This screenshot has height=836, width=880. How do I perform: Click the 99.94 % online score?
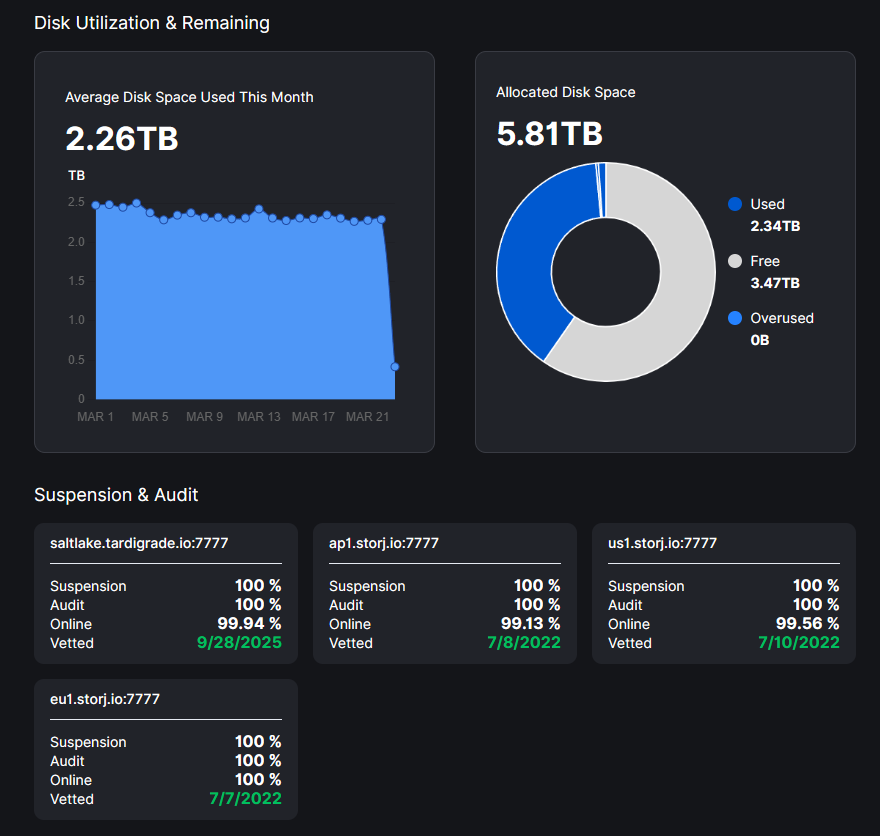(249, 624)
